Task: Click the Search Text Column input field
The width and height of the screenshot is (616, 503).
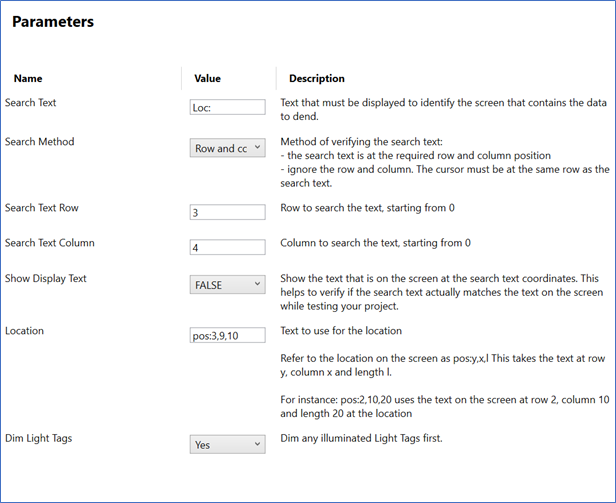Action: [227, 247]
